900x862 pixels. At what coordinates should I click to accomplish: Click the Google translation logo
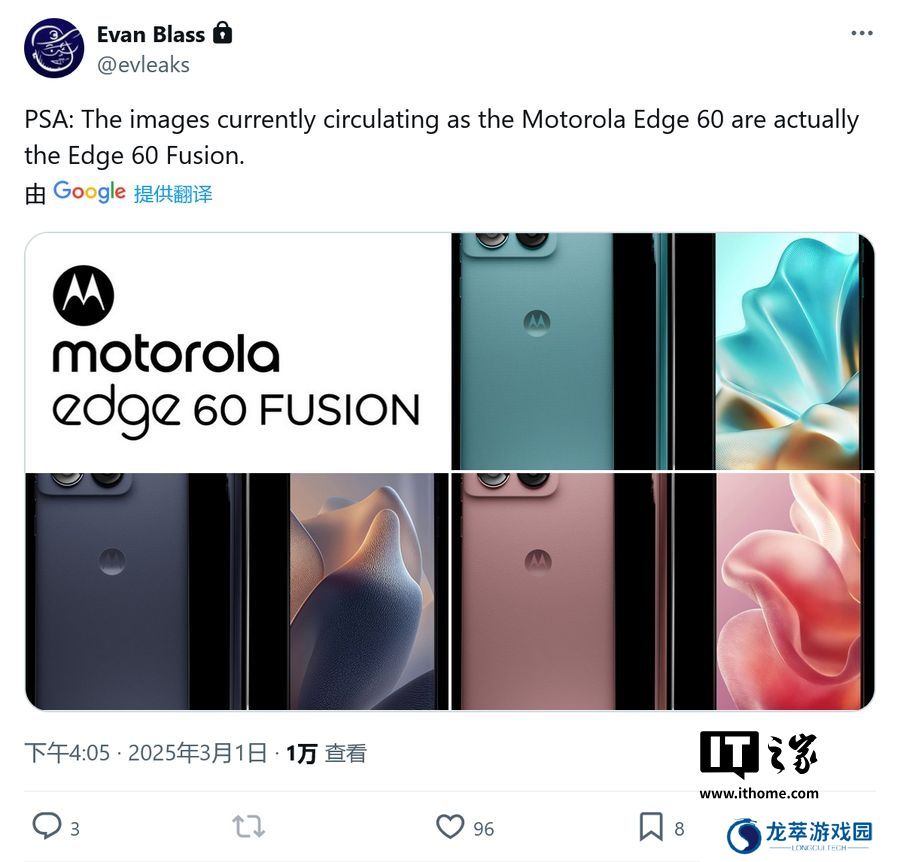(x=89, y=192)
